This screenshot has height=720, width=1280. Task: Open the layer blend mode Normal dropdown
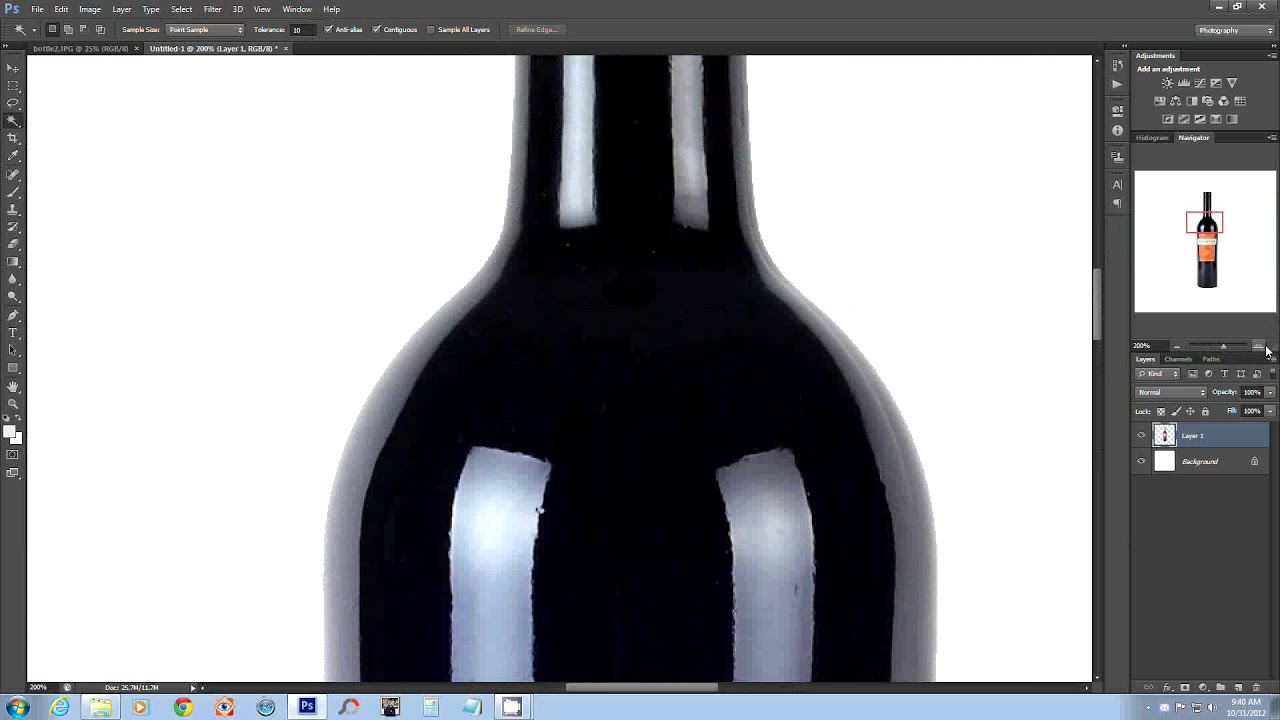(1171, 392)
